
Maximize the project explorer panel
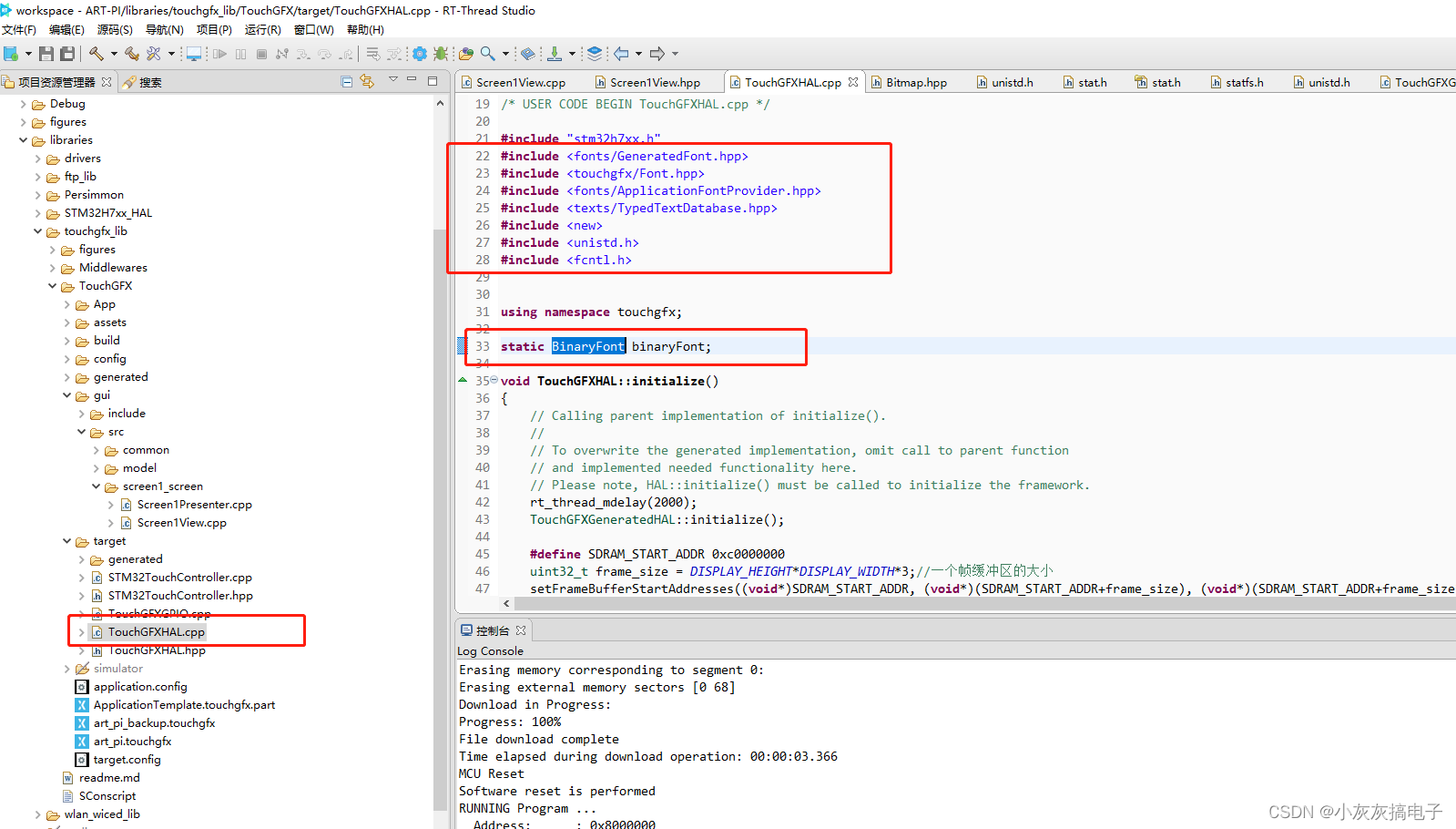(x=433, y=80)
